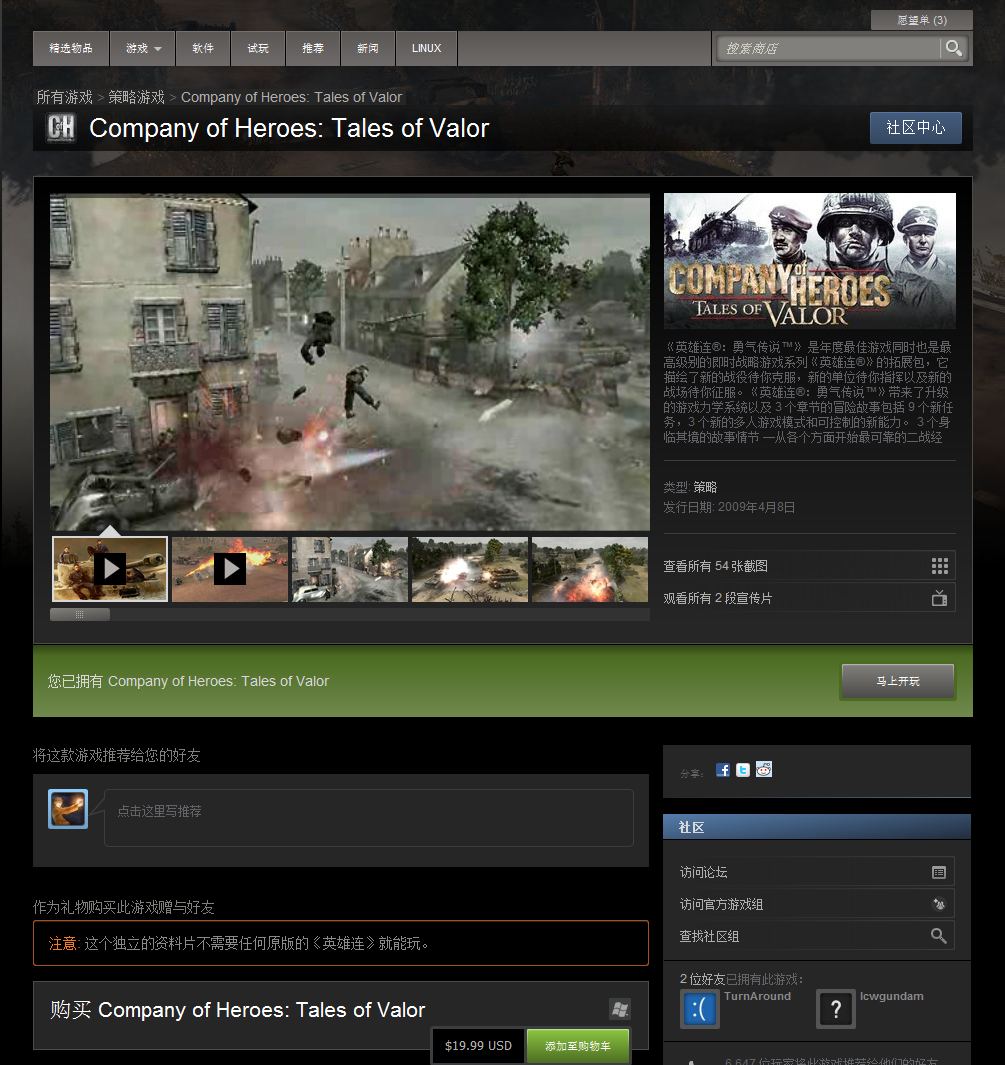Open the 精选物品 tab
Viewport: 1005px width, 1065px height.
(71, 48)
